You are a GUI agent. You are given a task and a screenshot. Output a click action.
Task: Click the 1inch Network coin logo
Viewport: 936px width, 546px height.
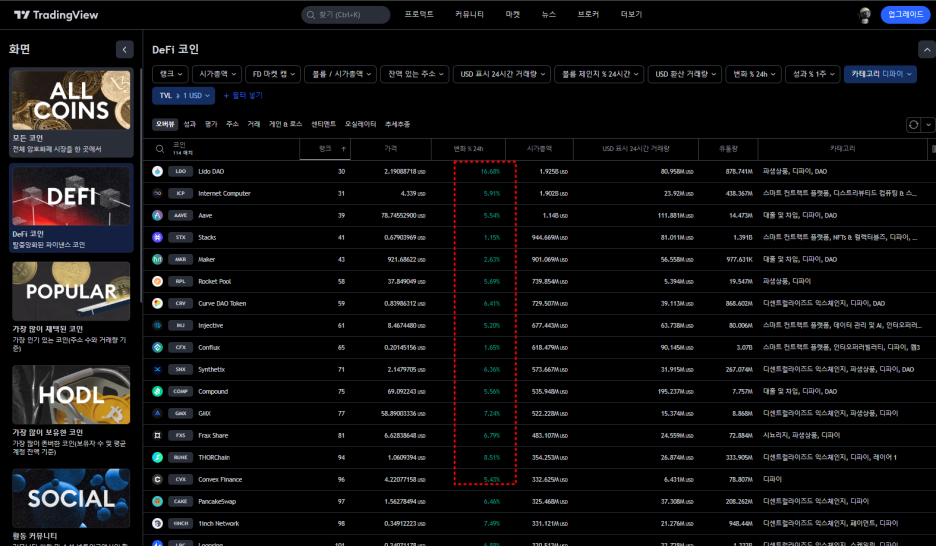[158, 523]
